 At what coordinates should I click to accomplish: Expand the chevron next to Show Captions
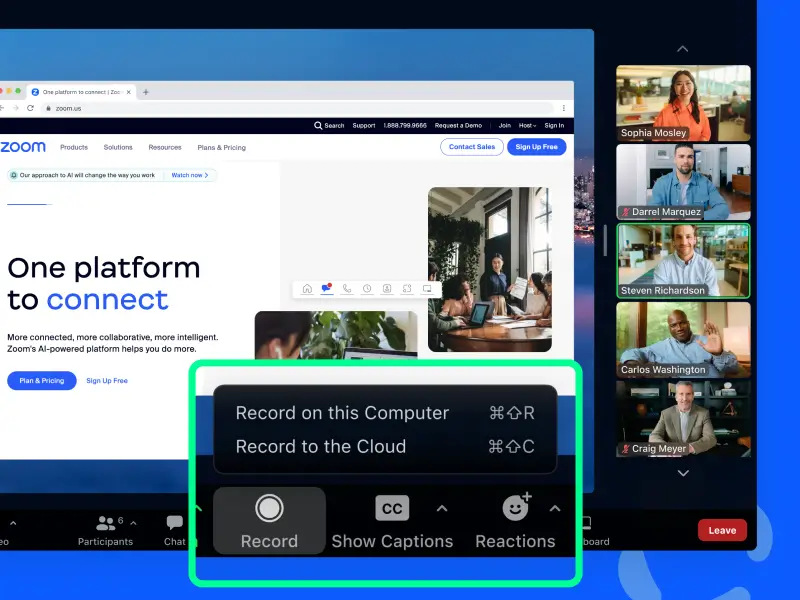click(x=442, y=508)
